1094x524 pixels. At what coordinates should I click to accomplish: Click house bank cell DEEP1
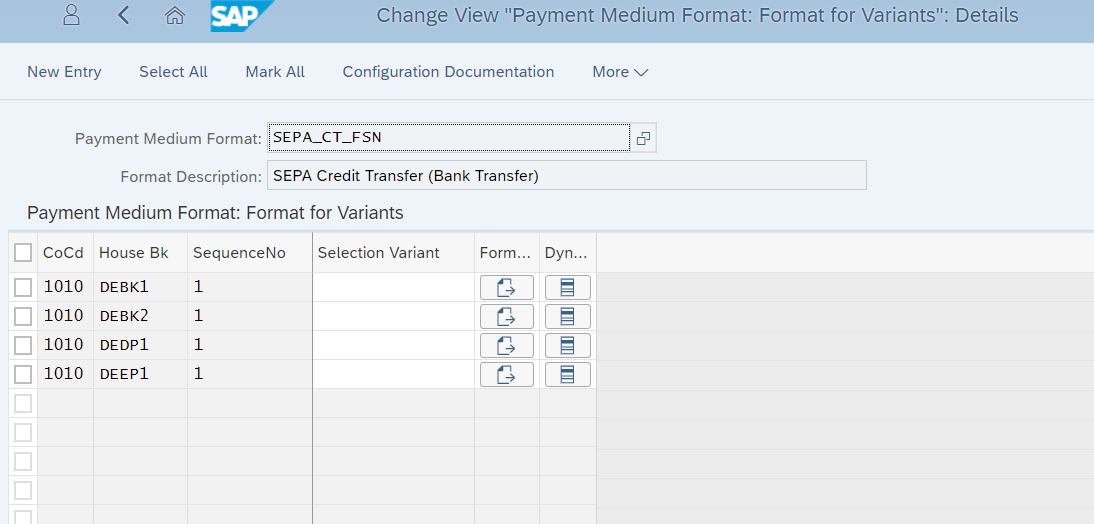140,374
